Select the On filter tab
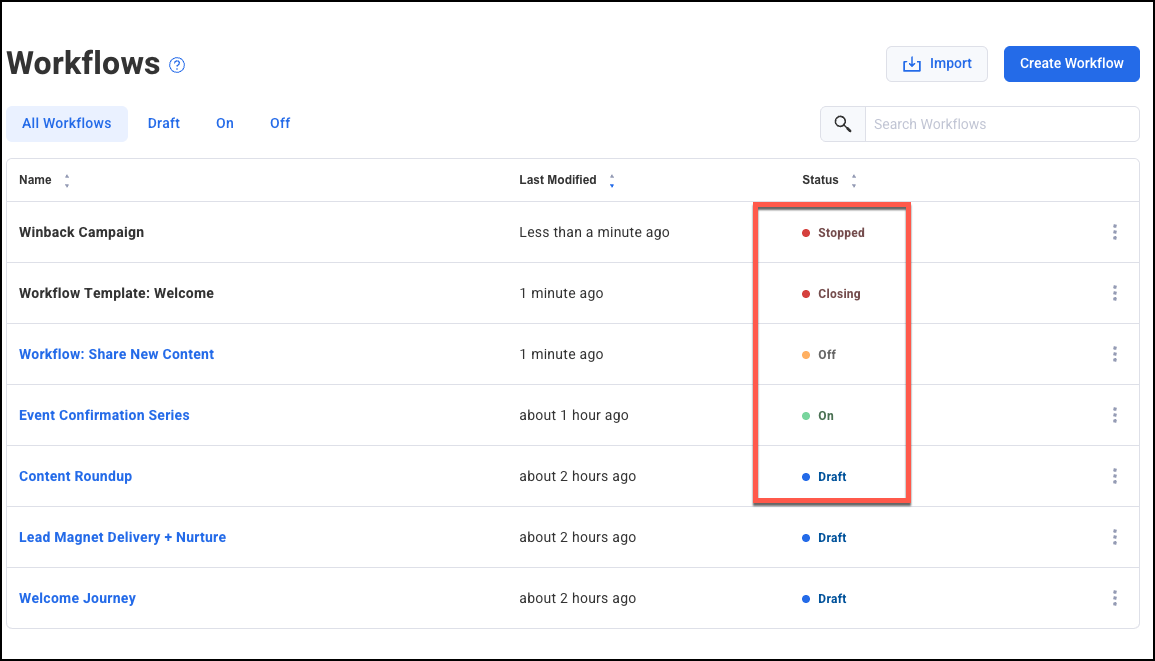Screen dimensions: 1155x661 [x=225, y=123]
